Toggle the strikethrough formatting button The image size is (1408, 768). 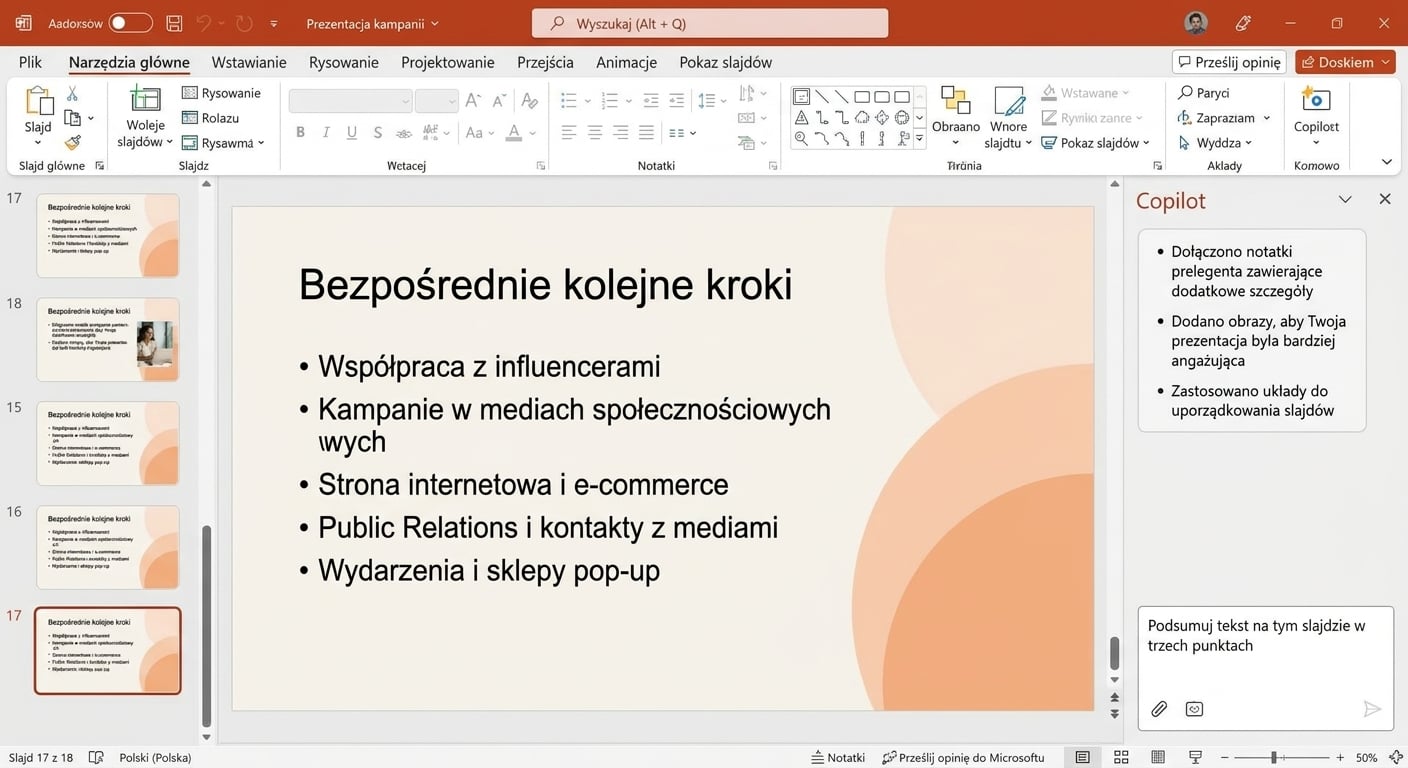(x=403, y=132)
